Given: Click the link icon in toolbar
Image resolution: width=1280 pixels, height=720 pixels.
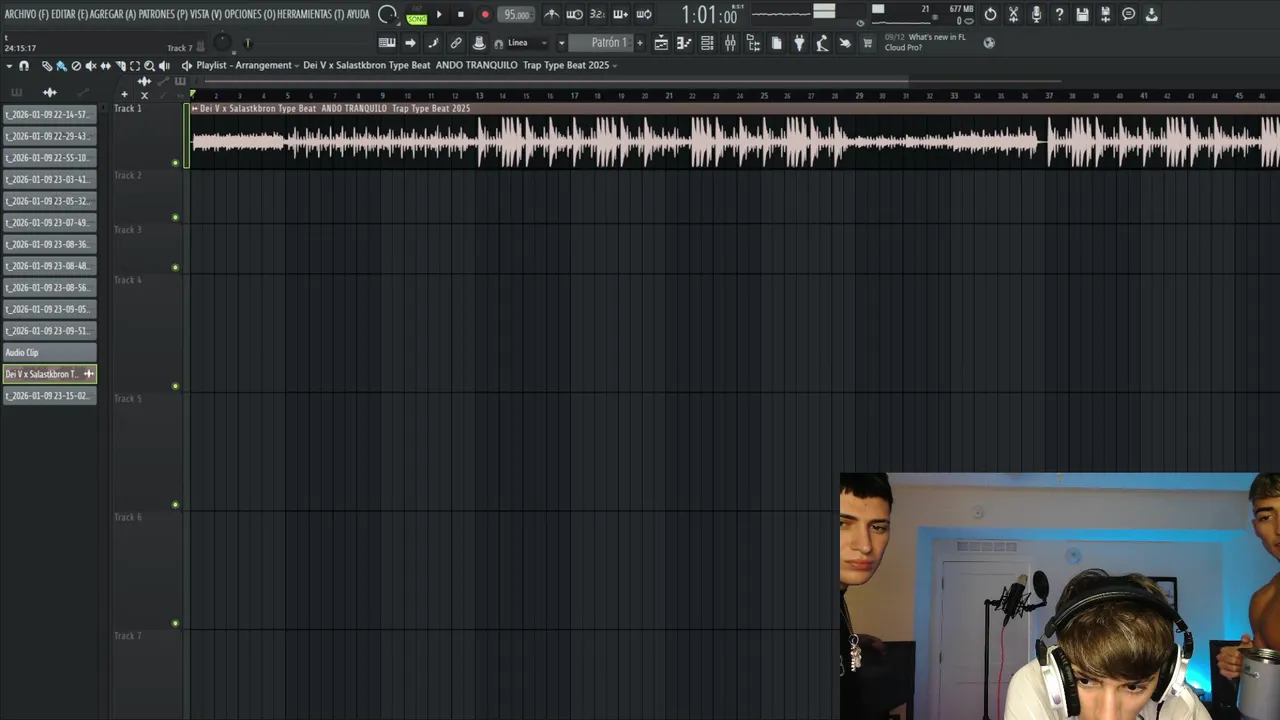Looking at the screenshot, I should pos(456,43).
